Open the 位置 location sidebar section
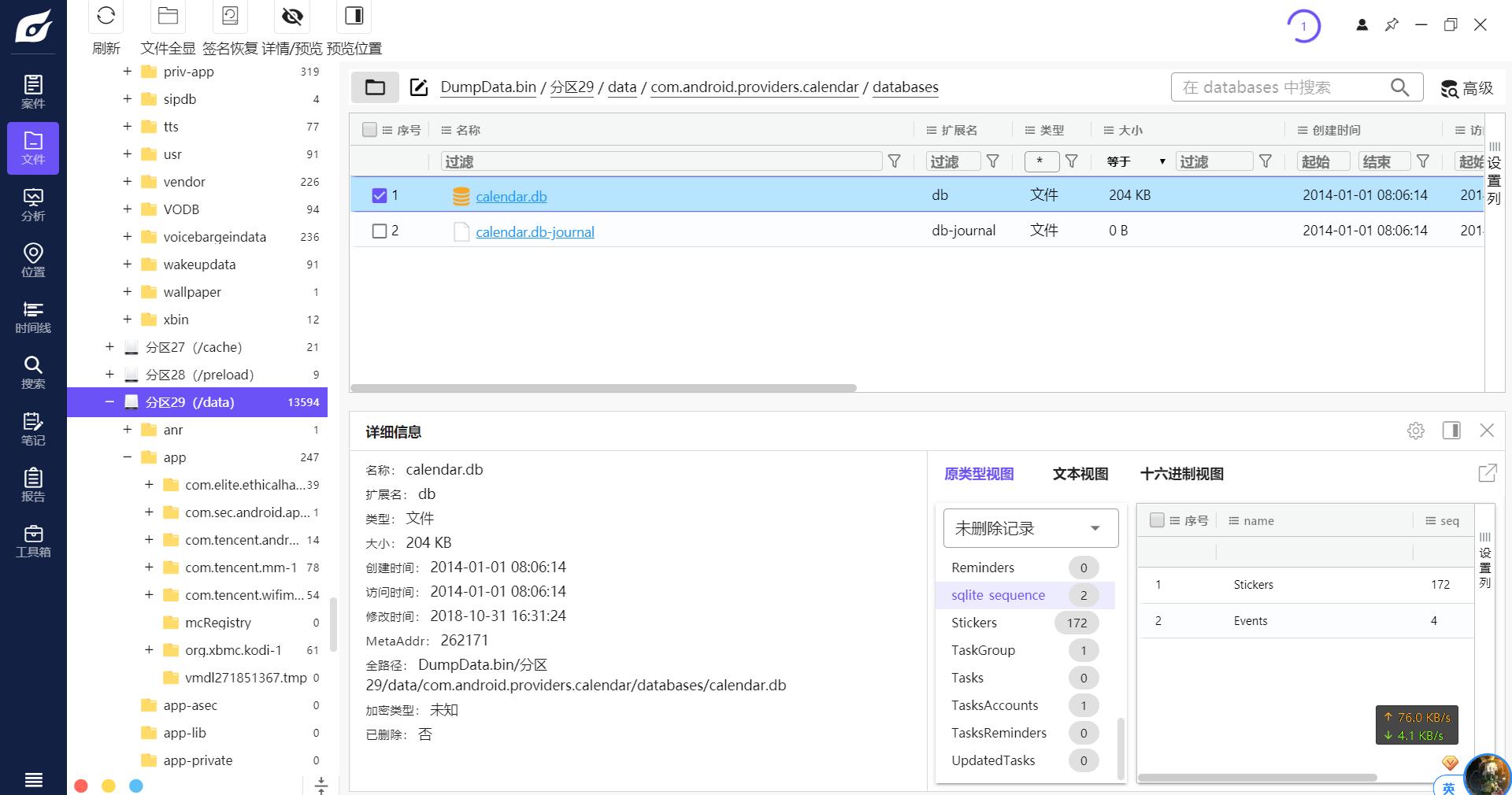 click(33, 261)
